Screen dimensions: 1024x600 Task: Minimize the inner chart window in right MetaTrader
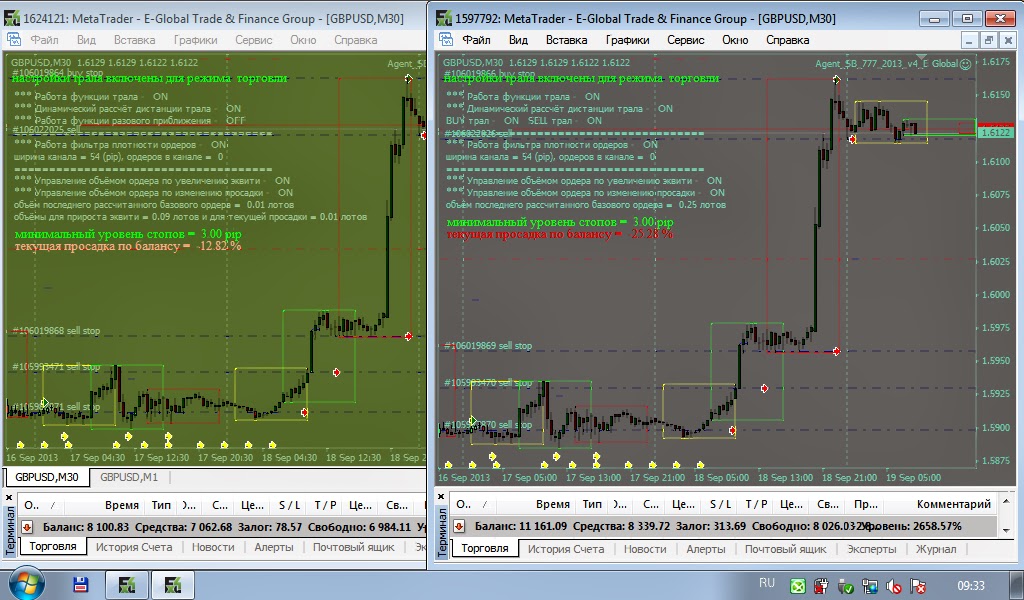coord(969,40)
